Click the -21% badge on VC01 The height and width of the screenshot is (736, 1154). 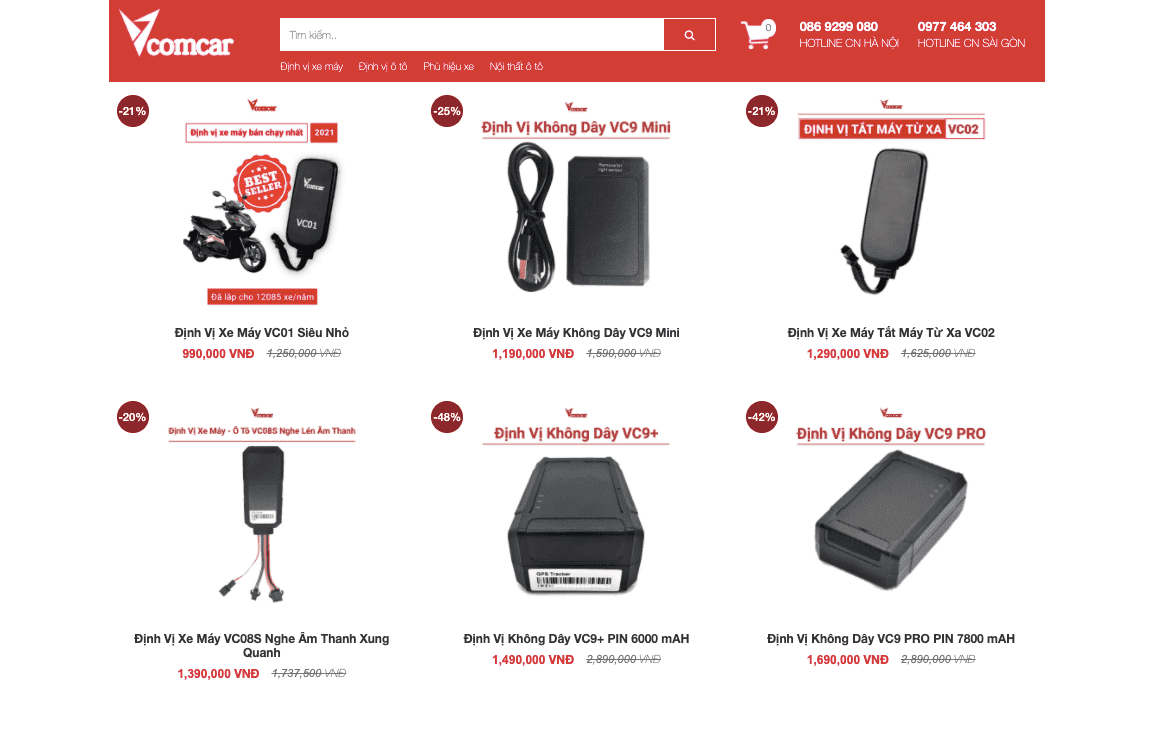(133, 111)
